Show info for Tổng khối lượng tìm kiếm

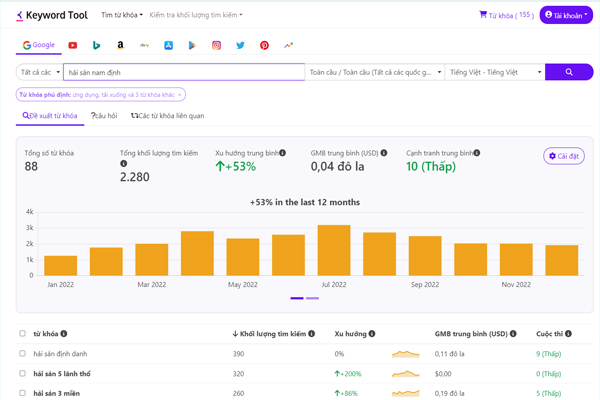pyautogui.click(x=123, y=163)
